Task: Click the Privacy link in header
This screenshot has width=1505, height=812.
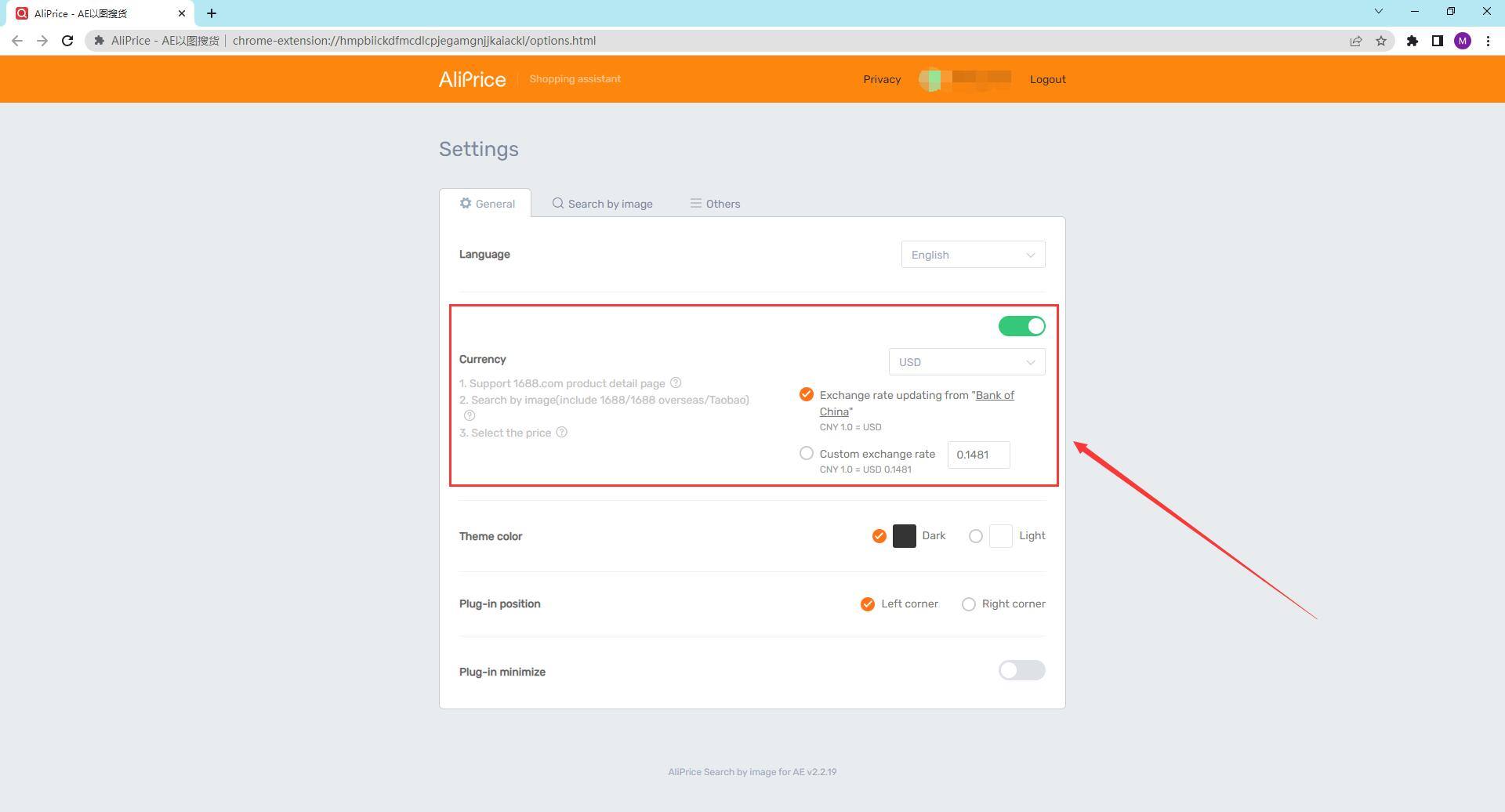Action: (882, 79)
